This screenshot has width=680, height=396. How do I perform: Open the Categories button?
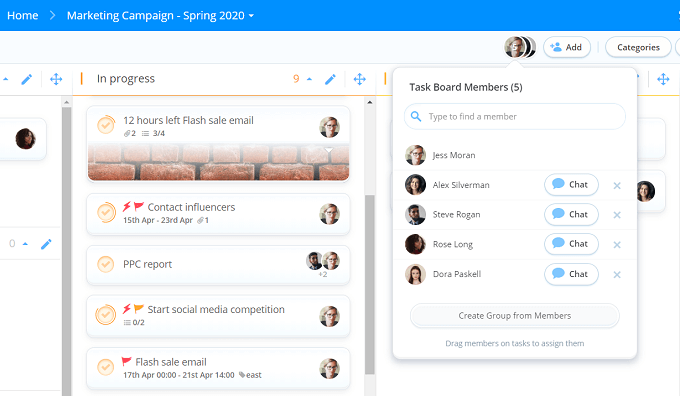click(638, 47)
